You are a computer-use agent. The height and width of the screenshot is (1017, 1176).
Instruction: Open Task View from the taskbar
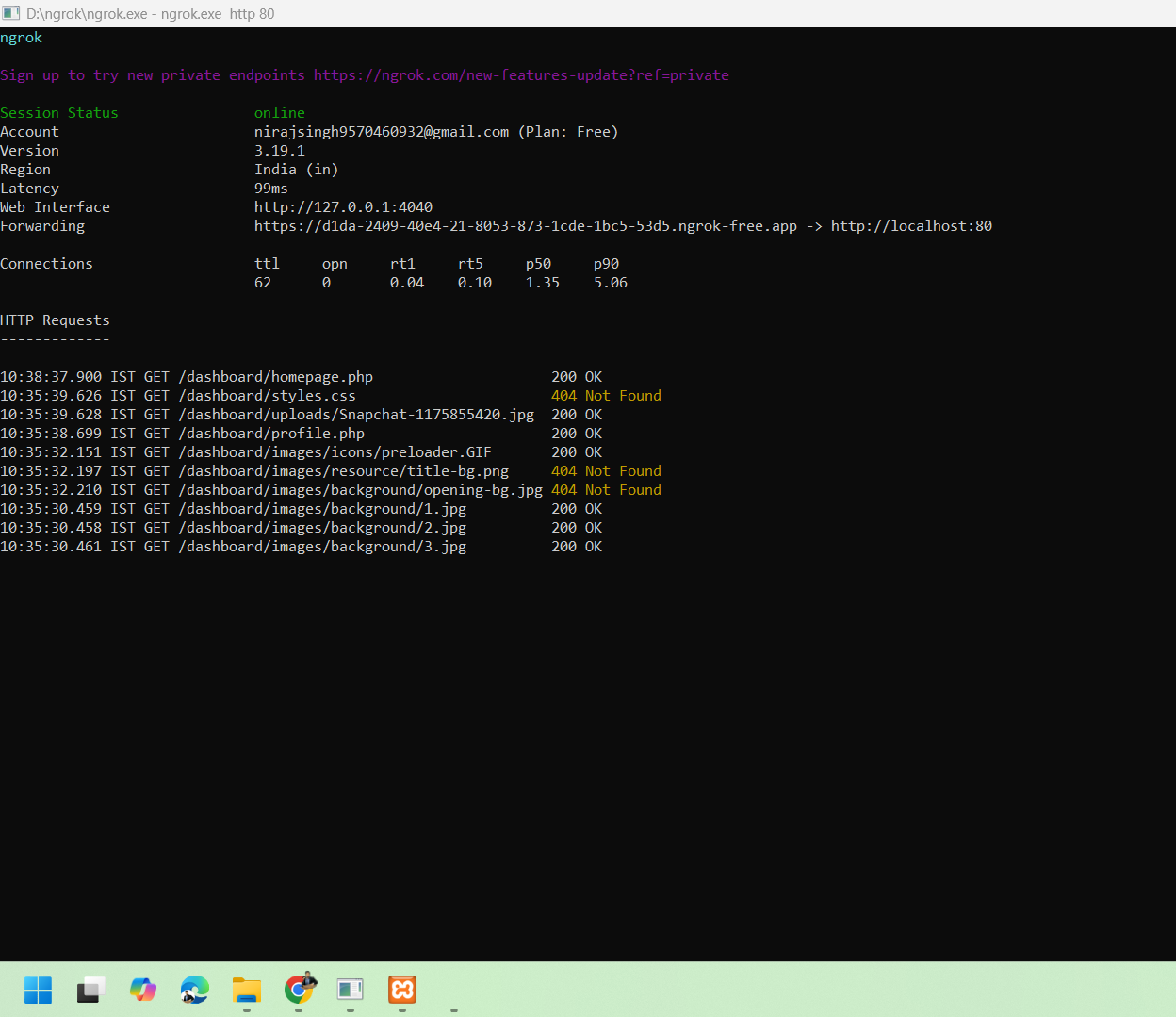90,990
